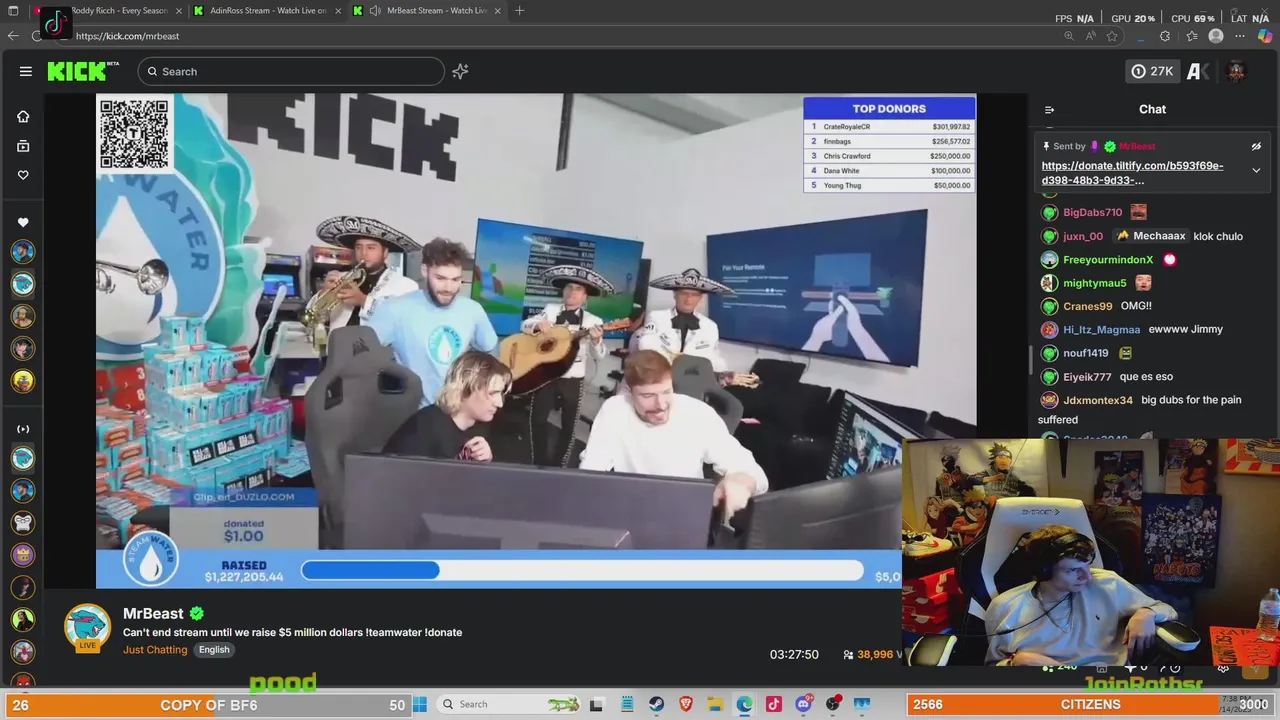Open a new browser tab
The width and height of the screenshot is (1280, 720).
(519, 11)
